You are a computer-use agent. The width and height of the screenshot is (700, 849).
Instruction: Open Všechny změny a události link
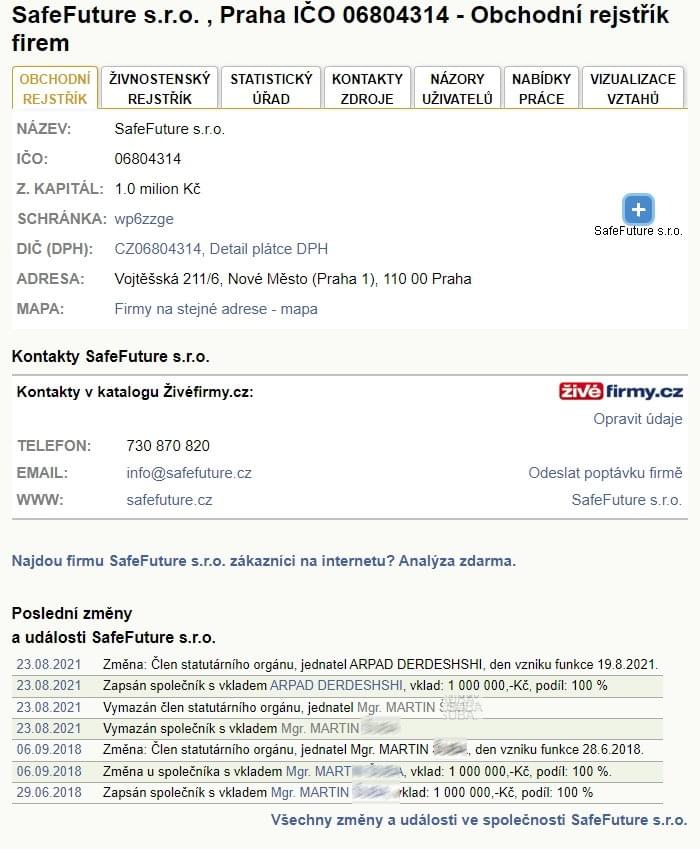click(479, 820)
